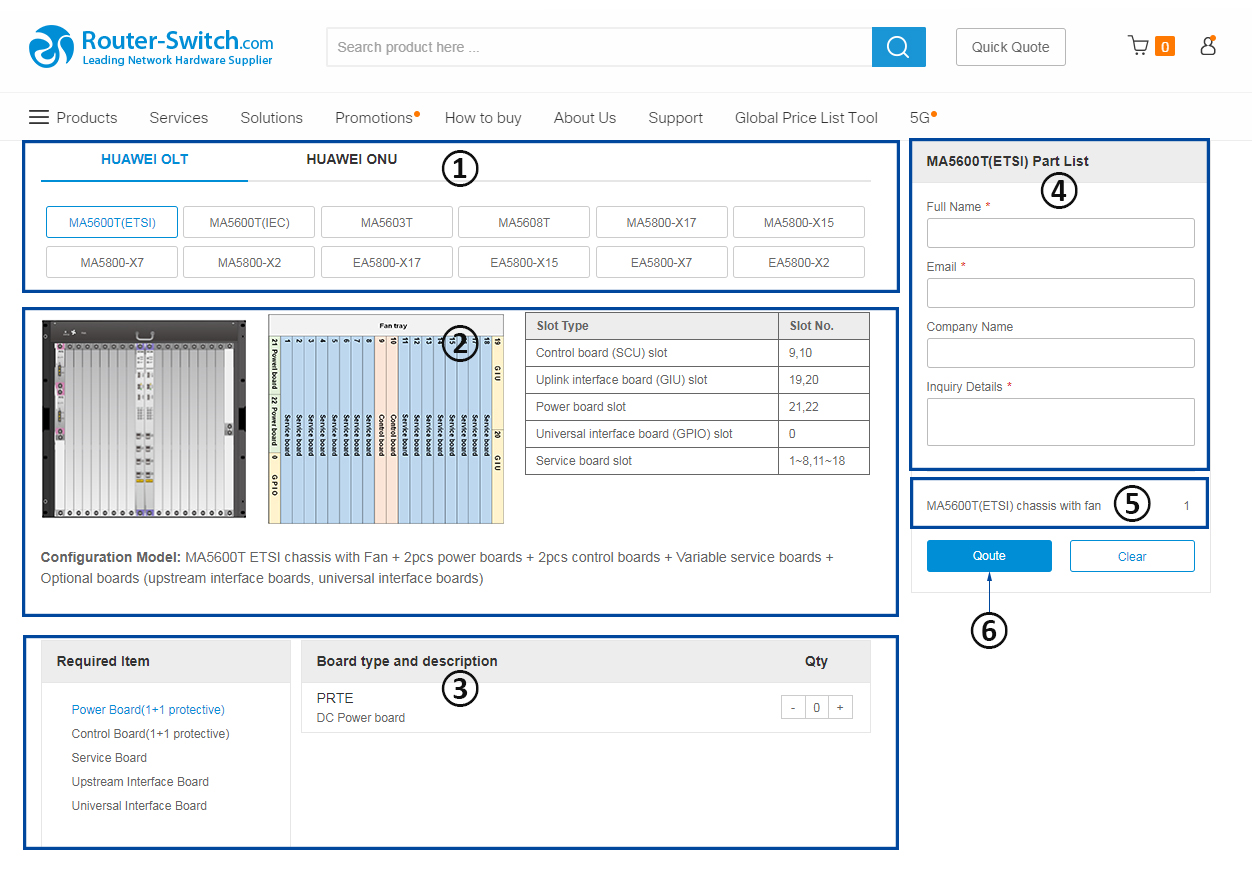Select the EA5800-X17 model
This screenshot has width=1252, height=876.
387,262
